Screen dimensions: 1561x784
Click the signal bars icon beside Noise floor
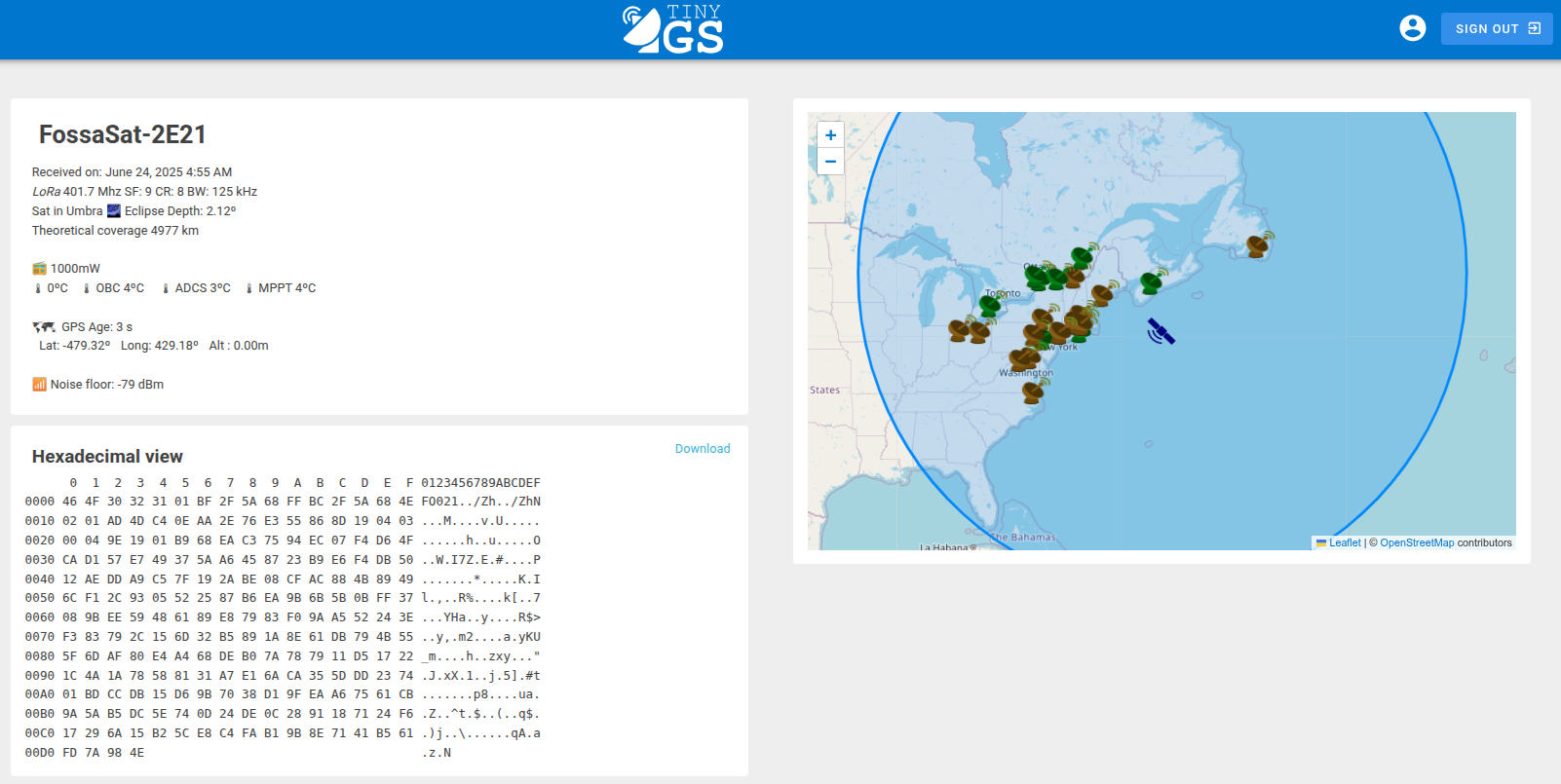click(x=39, y=385)
